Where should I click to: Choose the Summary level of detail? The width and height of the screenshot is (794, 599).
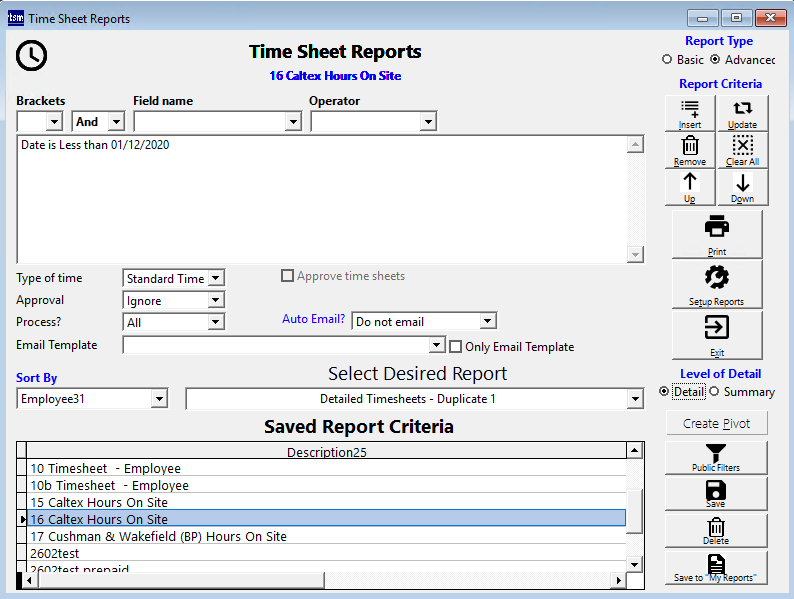coord(714,392)
